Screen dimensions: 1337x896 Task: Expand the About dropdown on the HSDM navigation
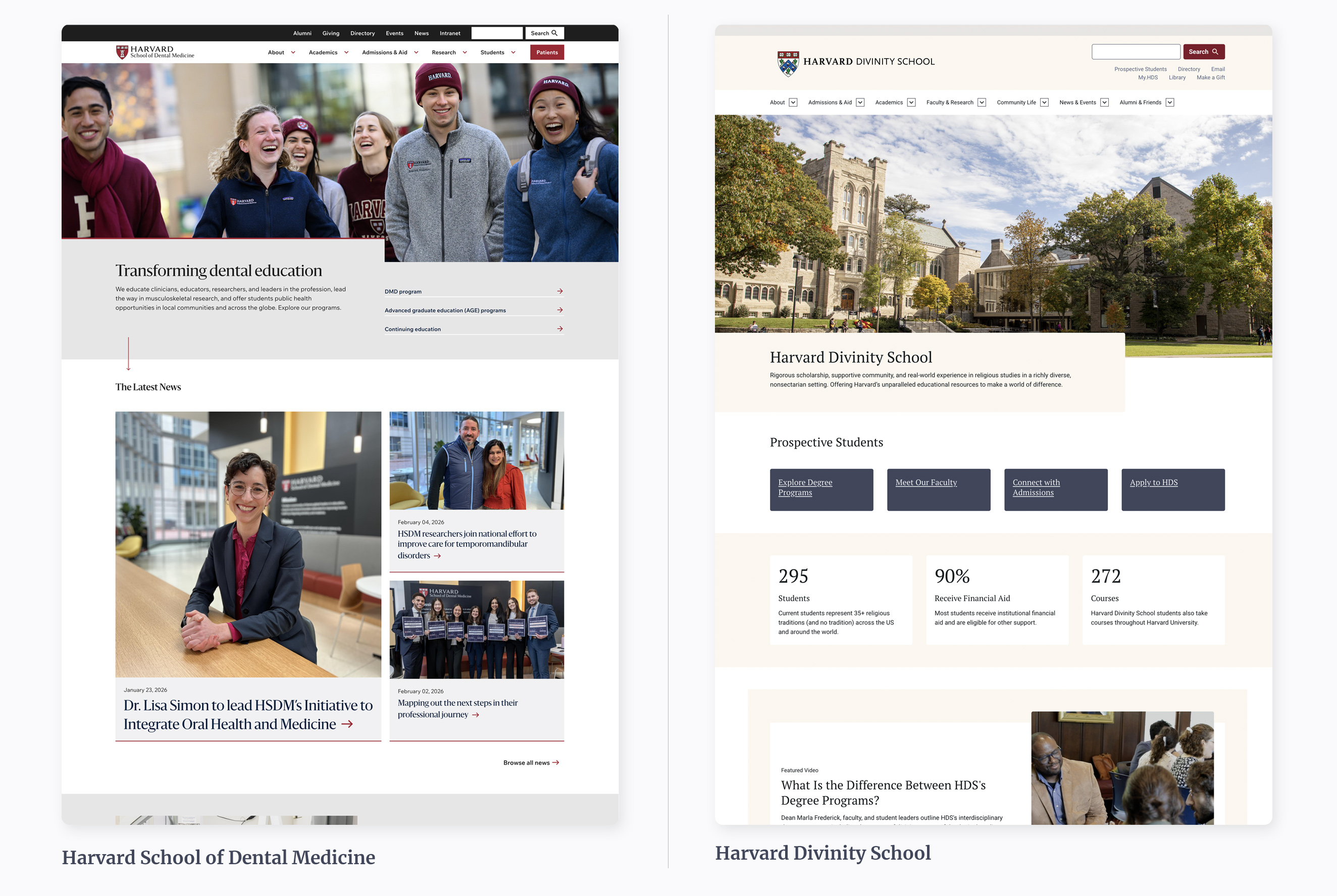point(293,52)
